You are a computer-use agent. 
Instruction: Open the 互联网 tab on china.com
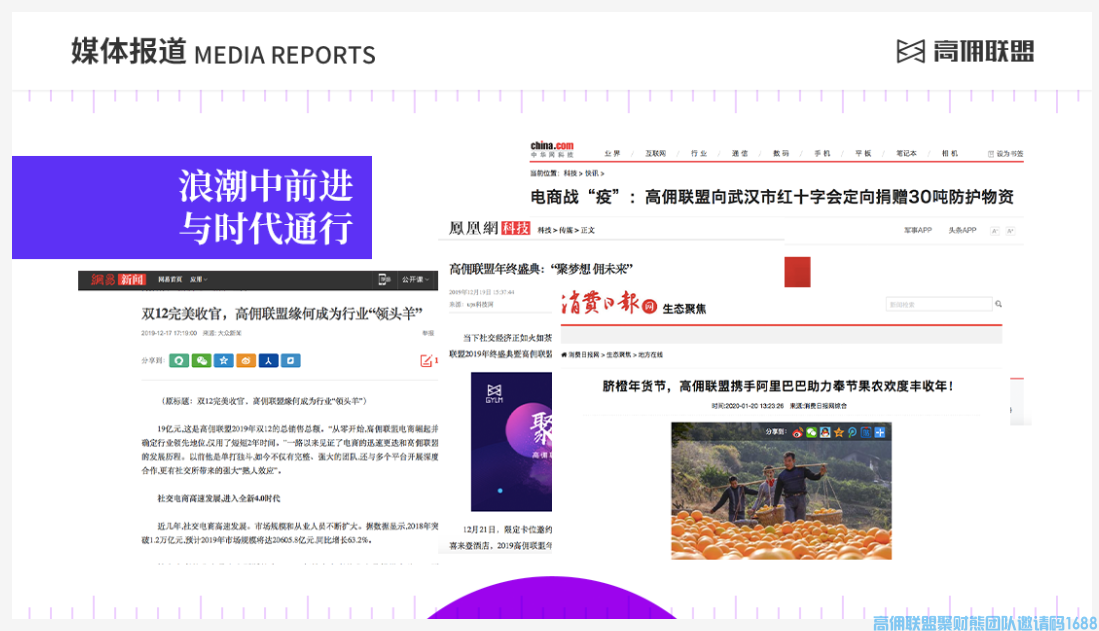tap(655, 153)
